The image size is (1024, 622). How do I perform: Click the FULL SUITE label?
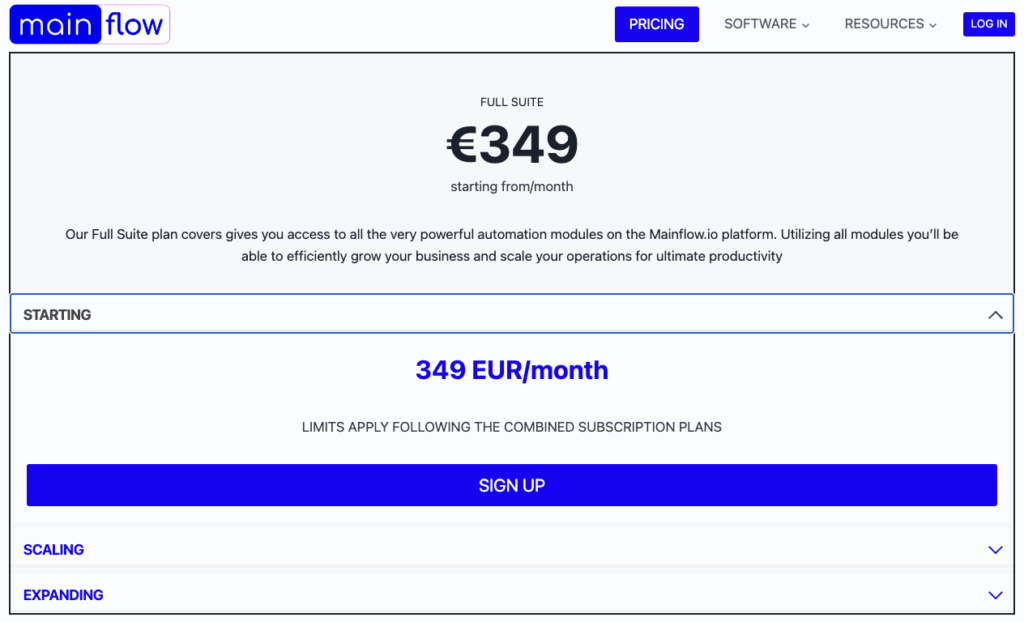[x=512, y=102]
